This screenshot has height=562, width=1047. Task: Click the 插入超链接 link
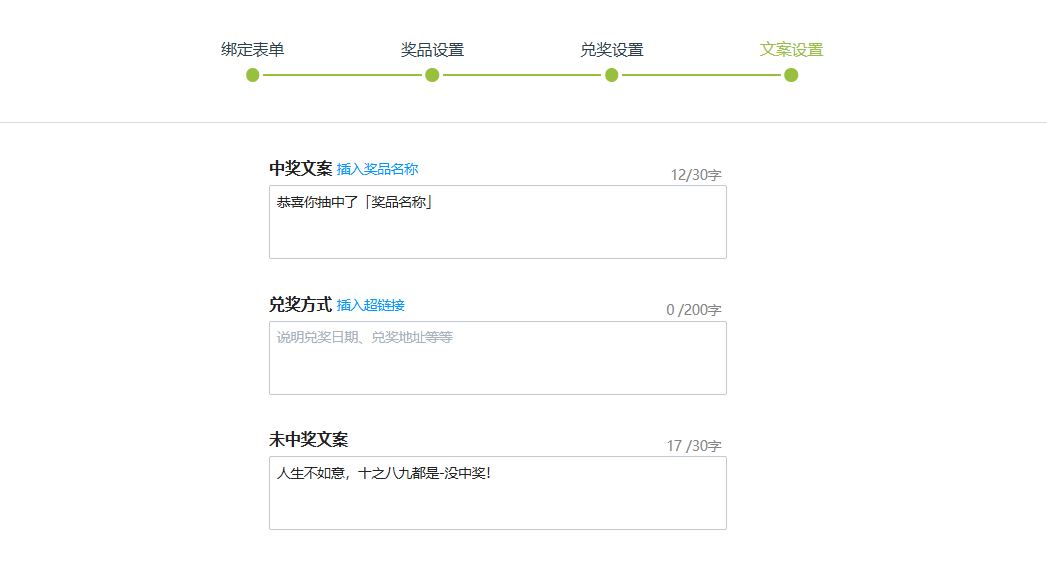click(x=371, y=305)
